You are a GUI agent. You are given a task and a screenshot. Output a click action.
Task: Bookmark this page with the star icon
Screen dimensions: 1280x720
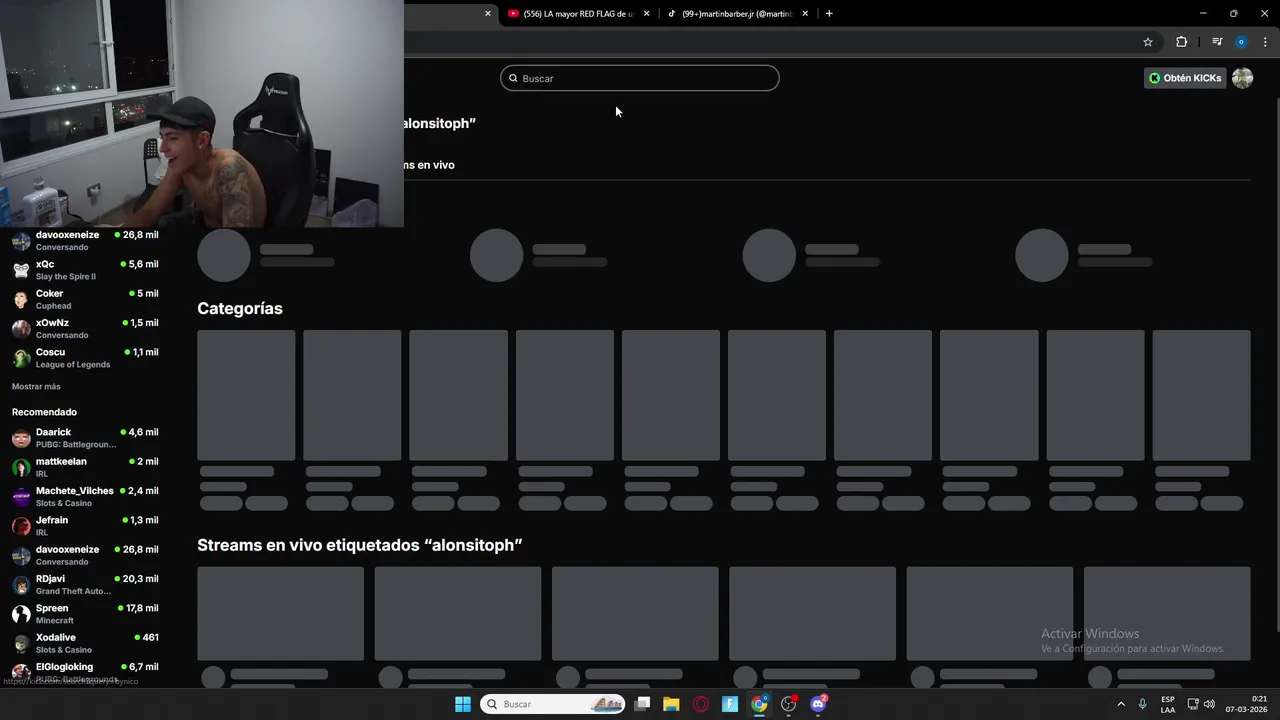1148,42
